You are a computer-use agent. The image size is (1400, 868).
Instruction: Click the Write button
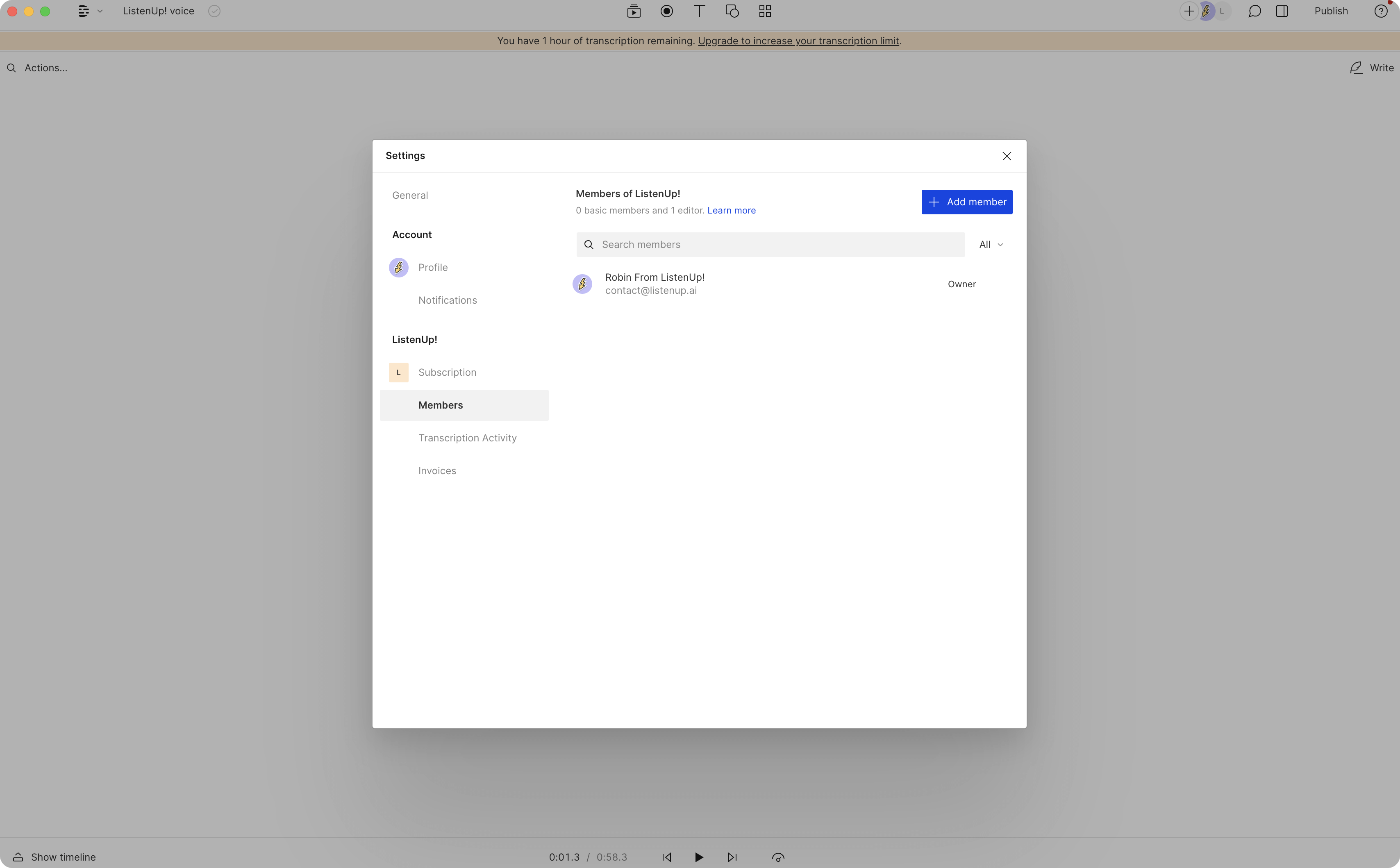pyautogui.click(x=1372, y=68)
